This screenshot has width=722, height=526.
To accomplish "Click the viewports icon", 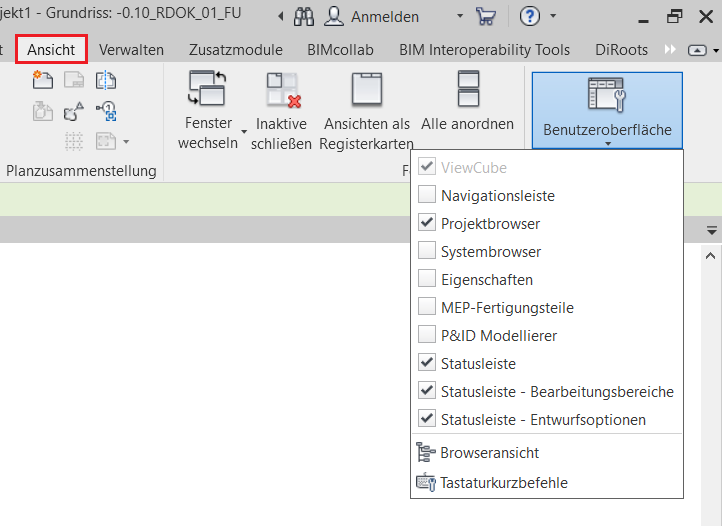I will pos(106,141).
